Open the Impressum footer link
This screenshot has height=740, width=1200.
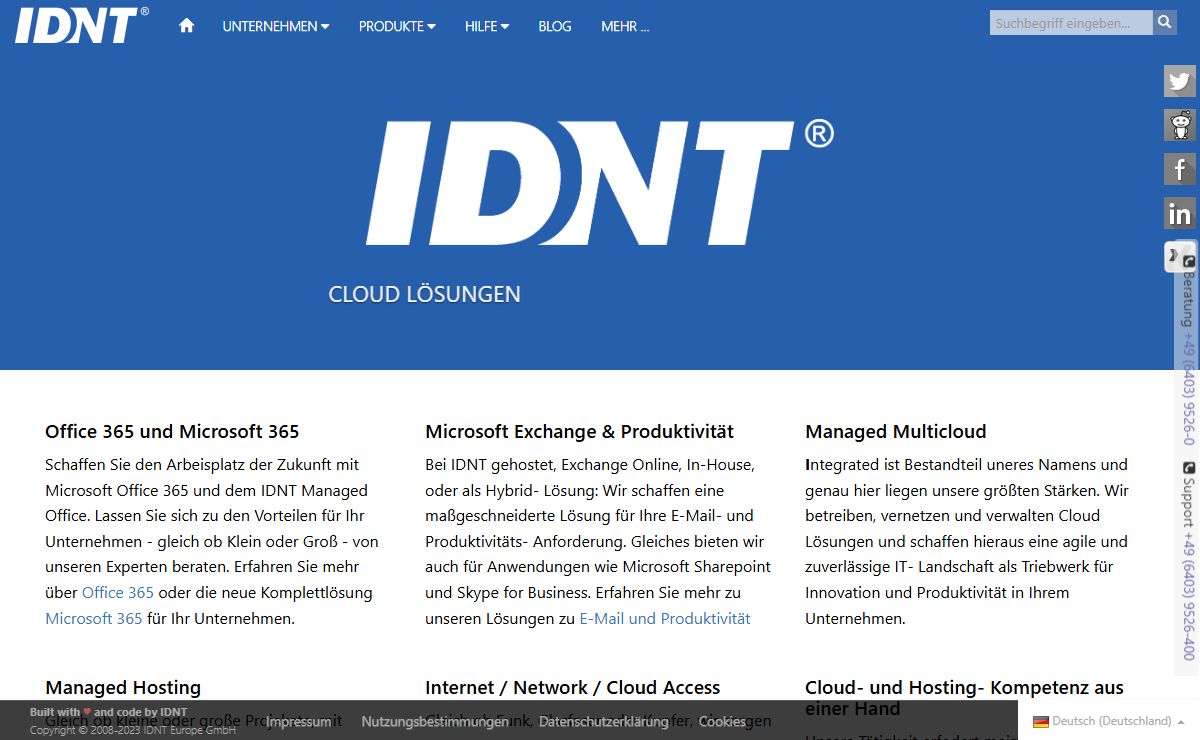[298, 721]
